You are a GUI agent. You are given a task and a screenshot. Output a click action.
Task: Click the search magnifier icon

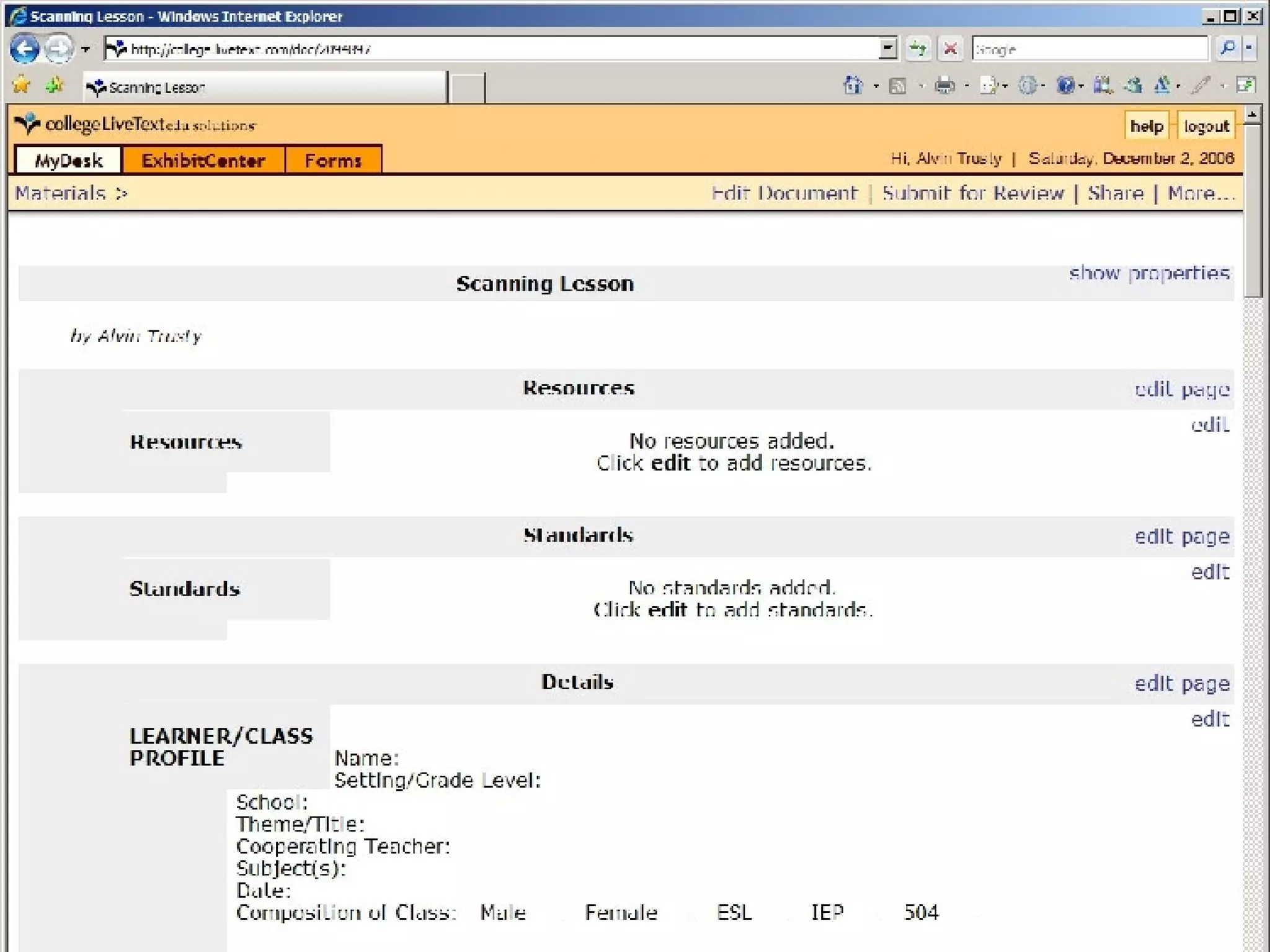coord(1227,48)
